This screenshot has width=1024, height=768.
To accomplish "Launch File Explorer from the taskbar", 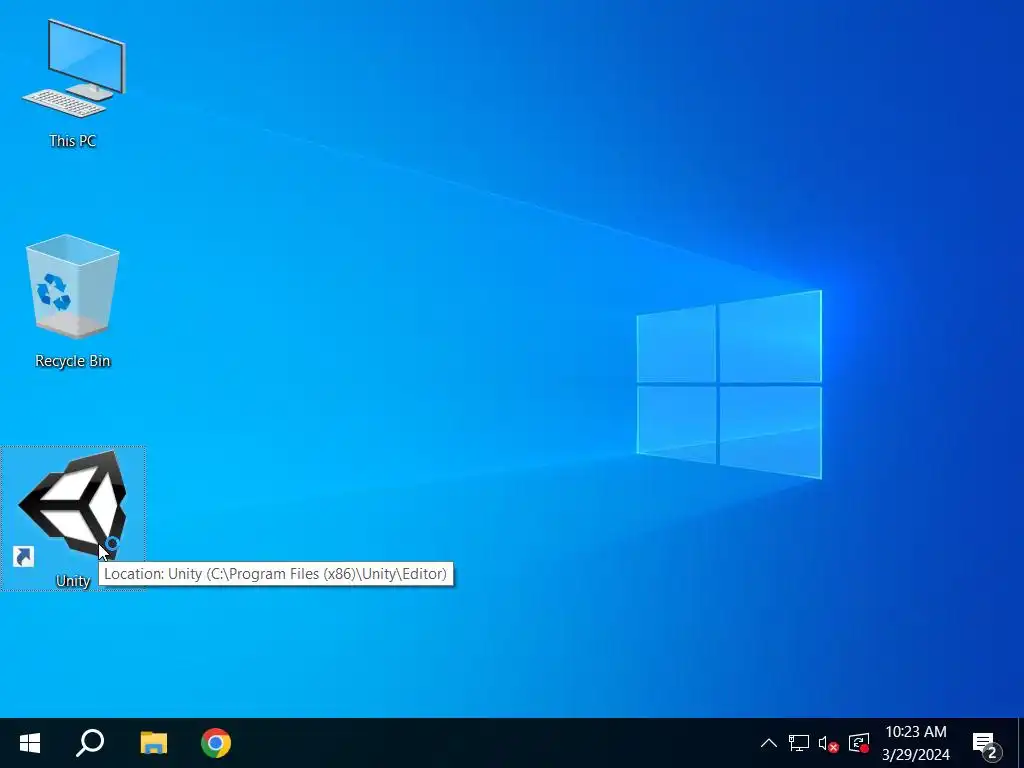I will point(153,743).
